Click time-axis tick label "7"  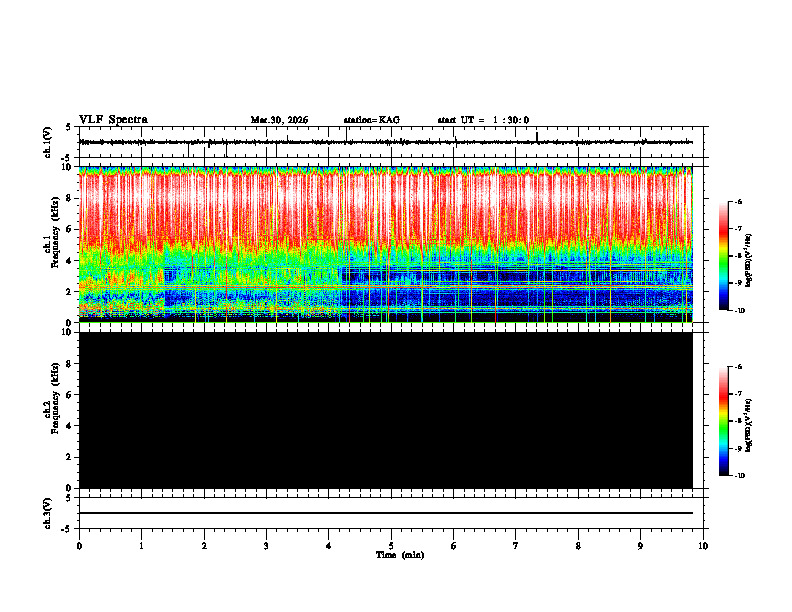(516, 546)
